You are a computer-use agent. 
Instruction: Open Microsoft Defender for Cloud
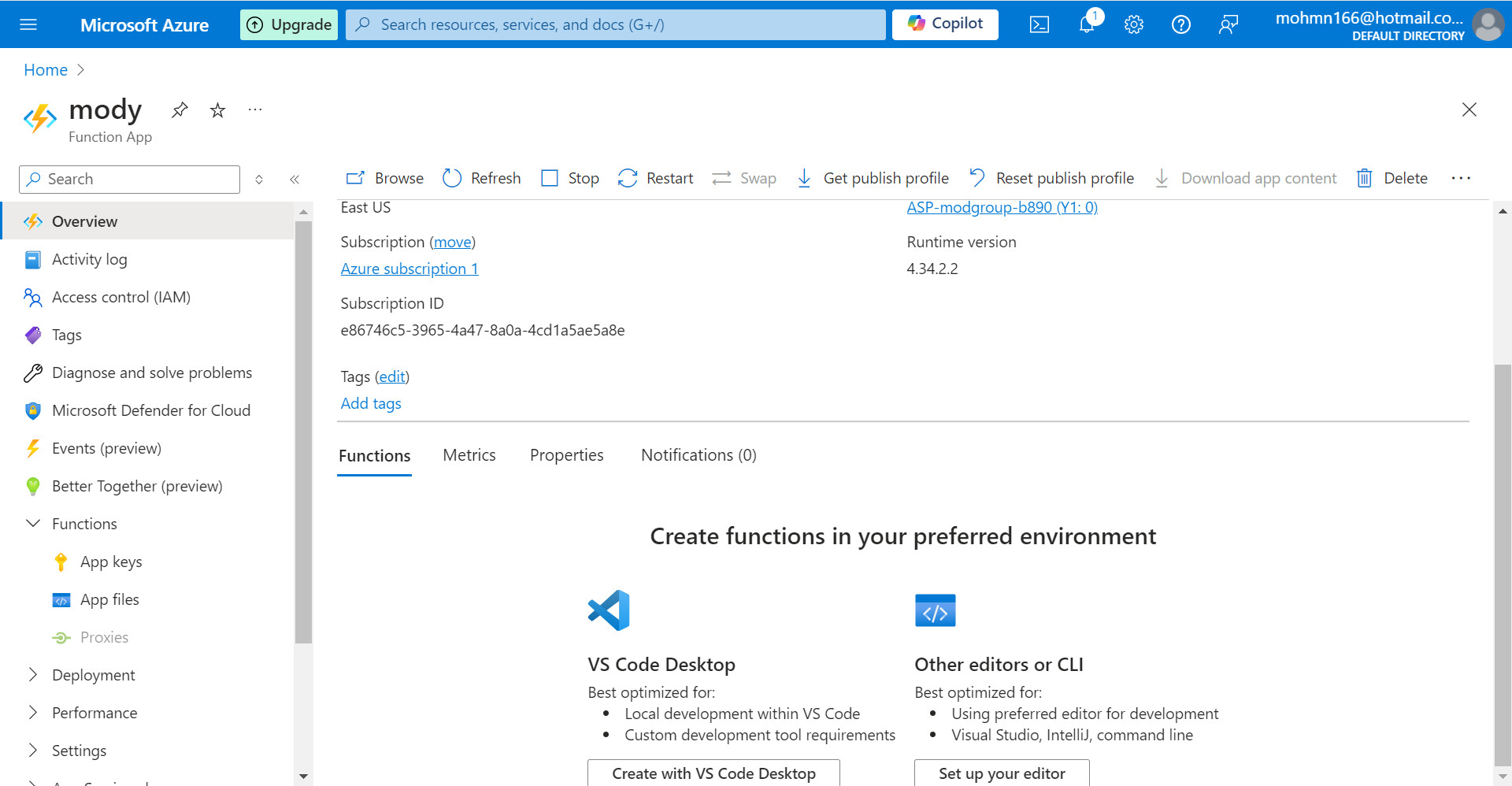coord(147,410)
